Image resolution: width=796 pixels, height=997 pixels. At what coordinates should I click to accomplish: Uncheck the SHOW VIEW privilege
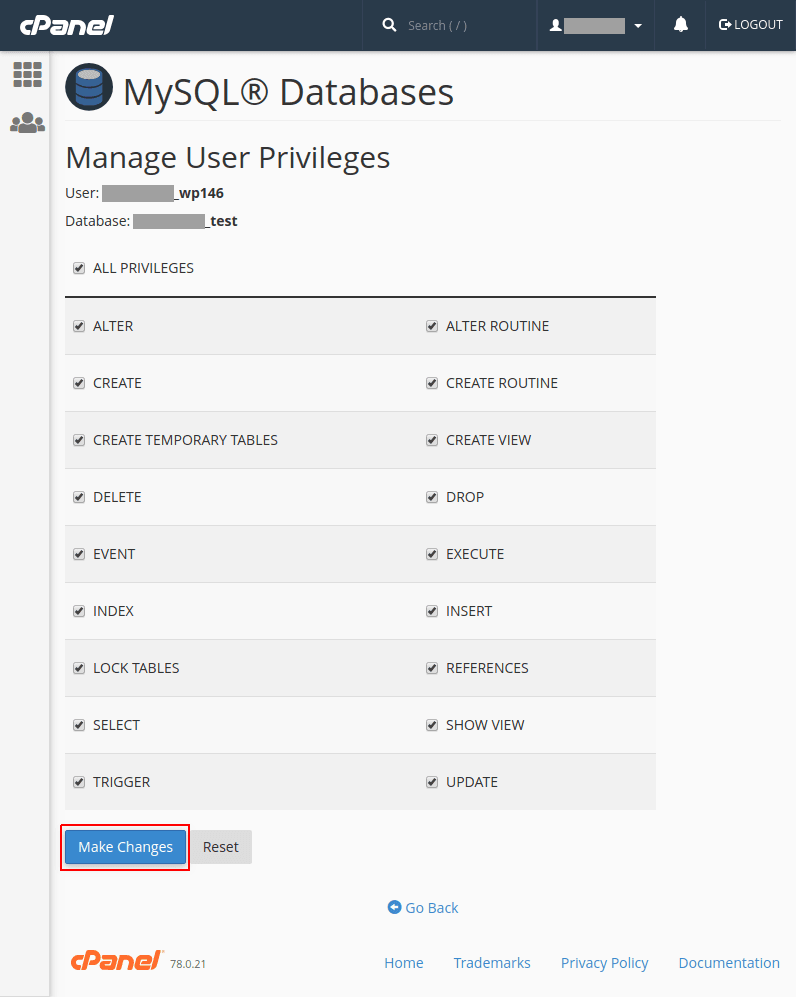(431, 724)
